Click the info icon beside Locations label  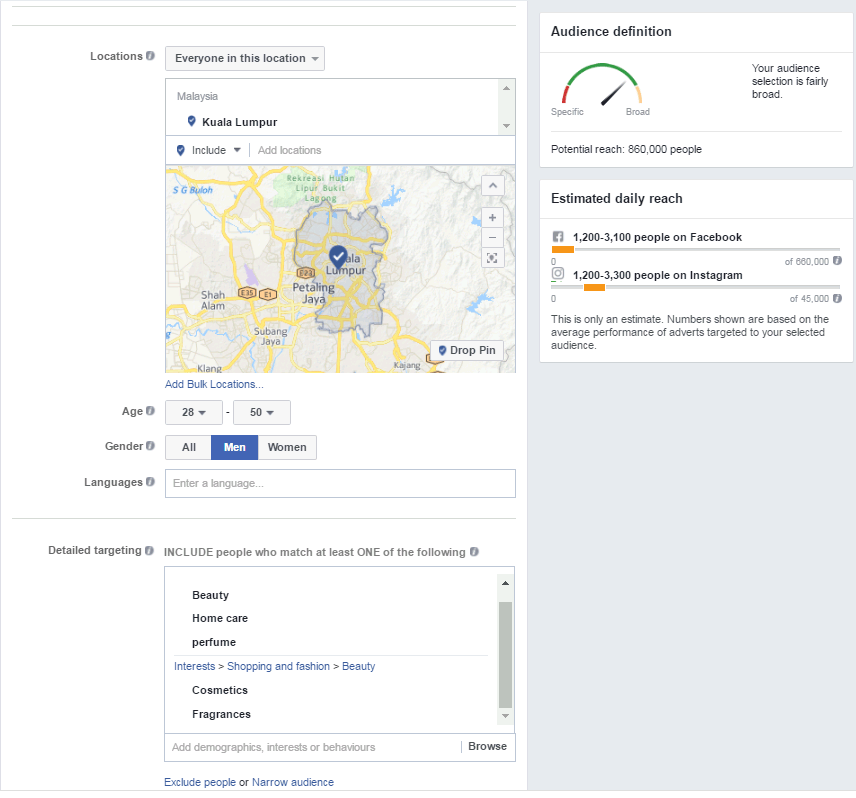point(151,56)
